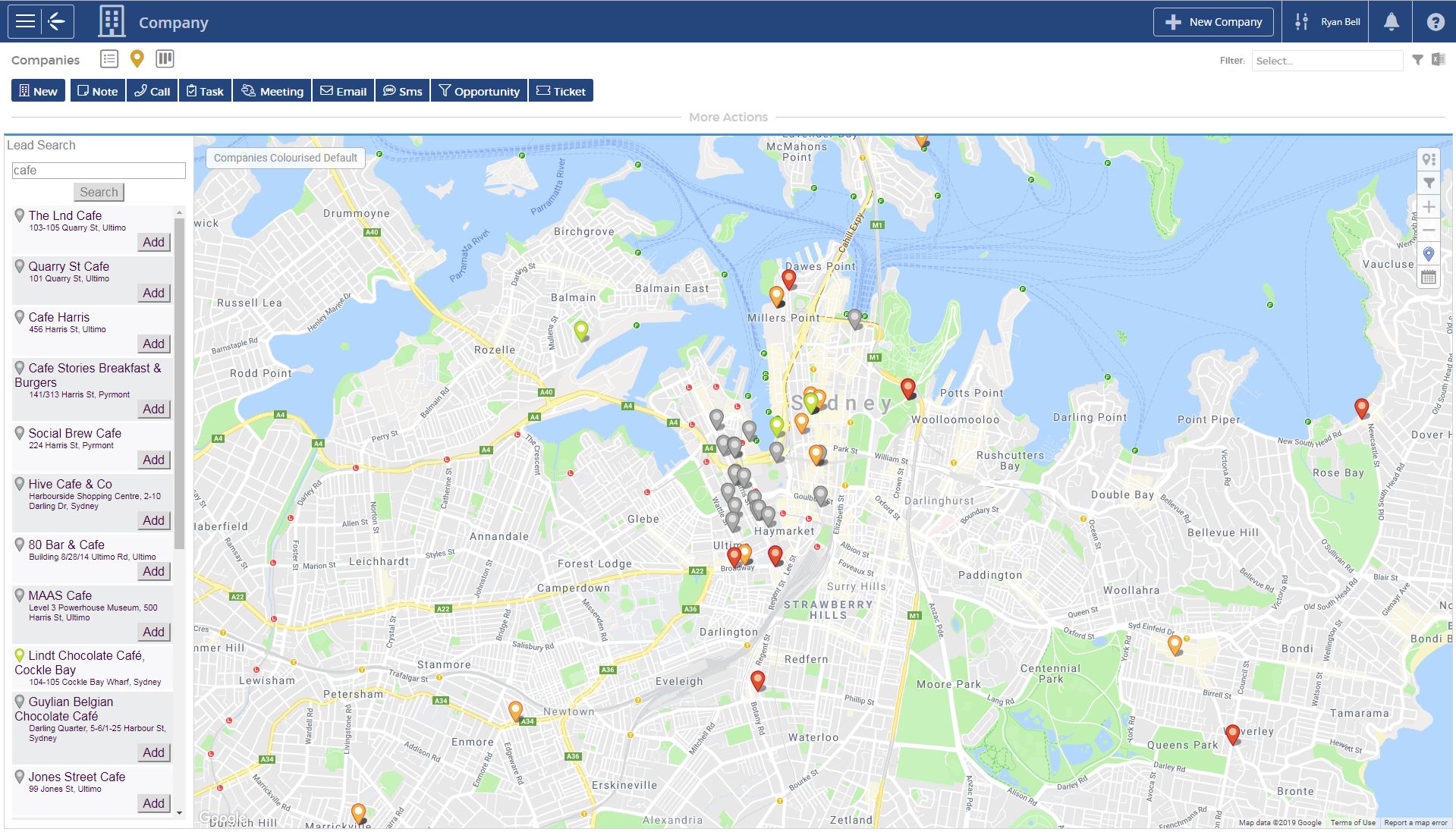Image resolution: width=1456 pixels, height=832 pixels.
Task: Add a Note from the action toolbar
Action: (98, 91)
